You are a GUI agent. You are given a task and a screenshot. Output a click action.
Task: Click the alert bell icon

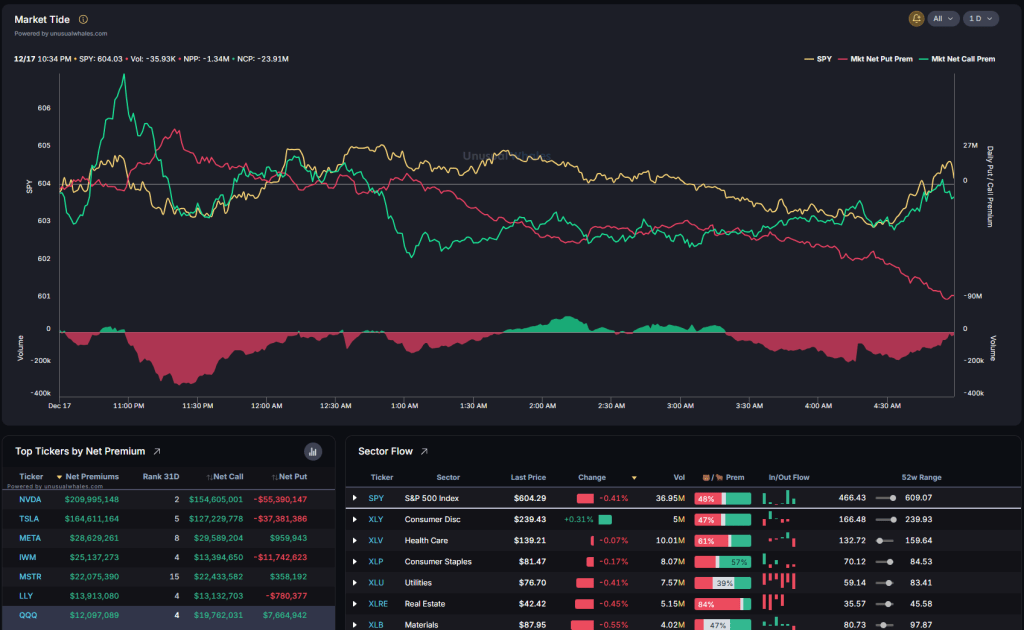916,19
